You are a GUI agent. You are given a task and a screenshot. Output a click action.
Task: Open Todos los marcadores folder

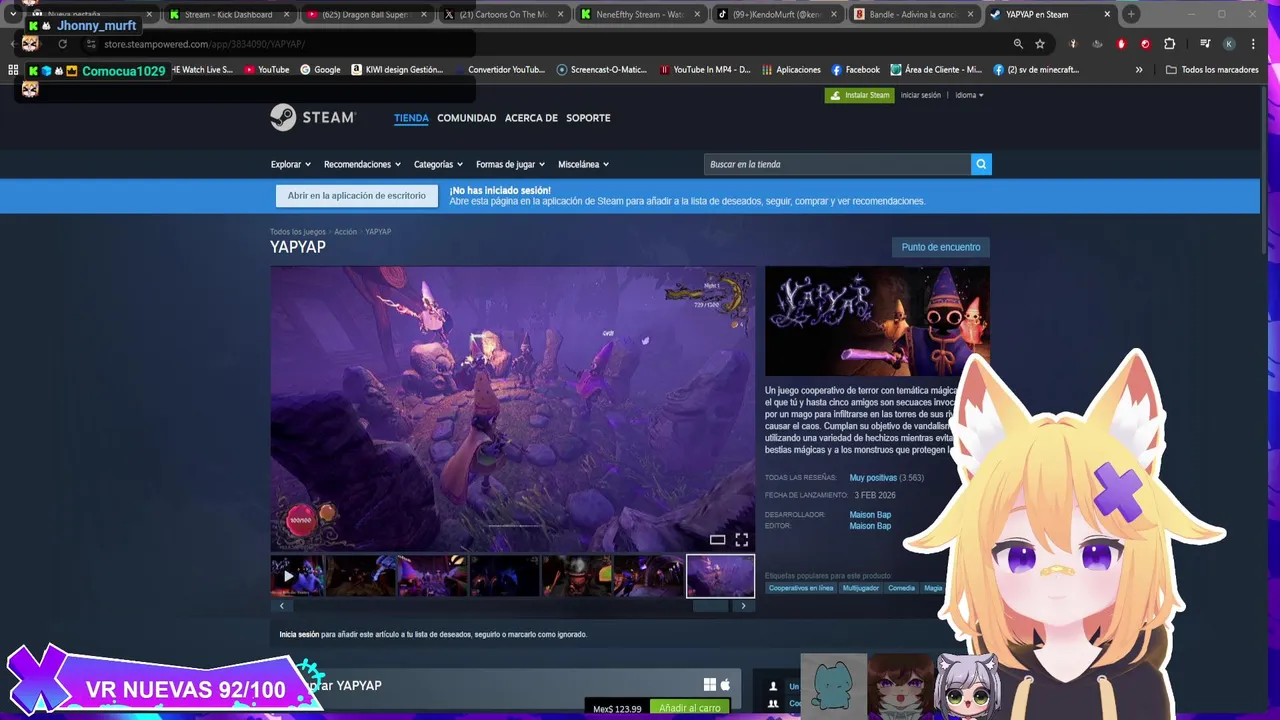(x=1212, y=70)
